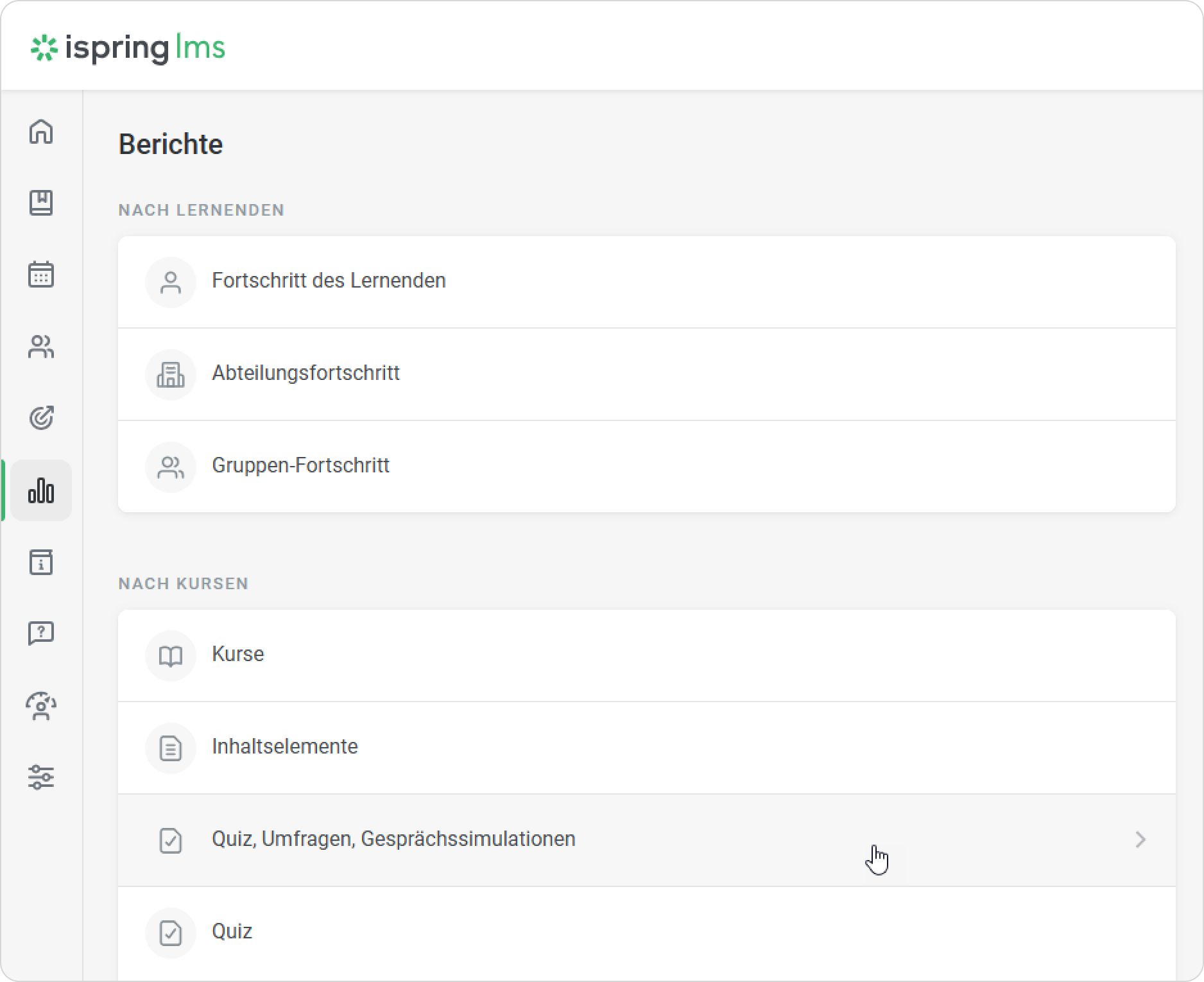Click the checkmark icon beside Quiz
The height and width of the screenshot is (982, 1204).
(171, 933)
